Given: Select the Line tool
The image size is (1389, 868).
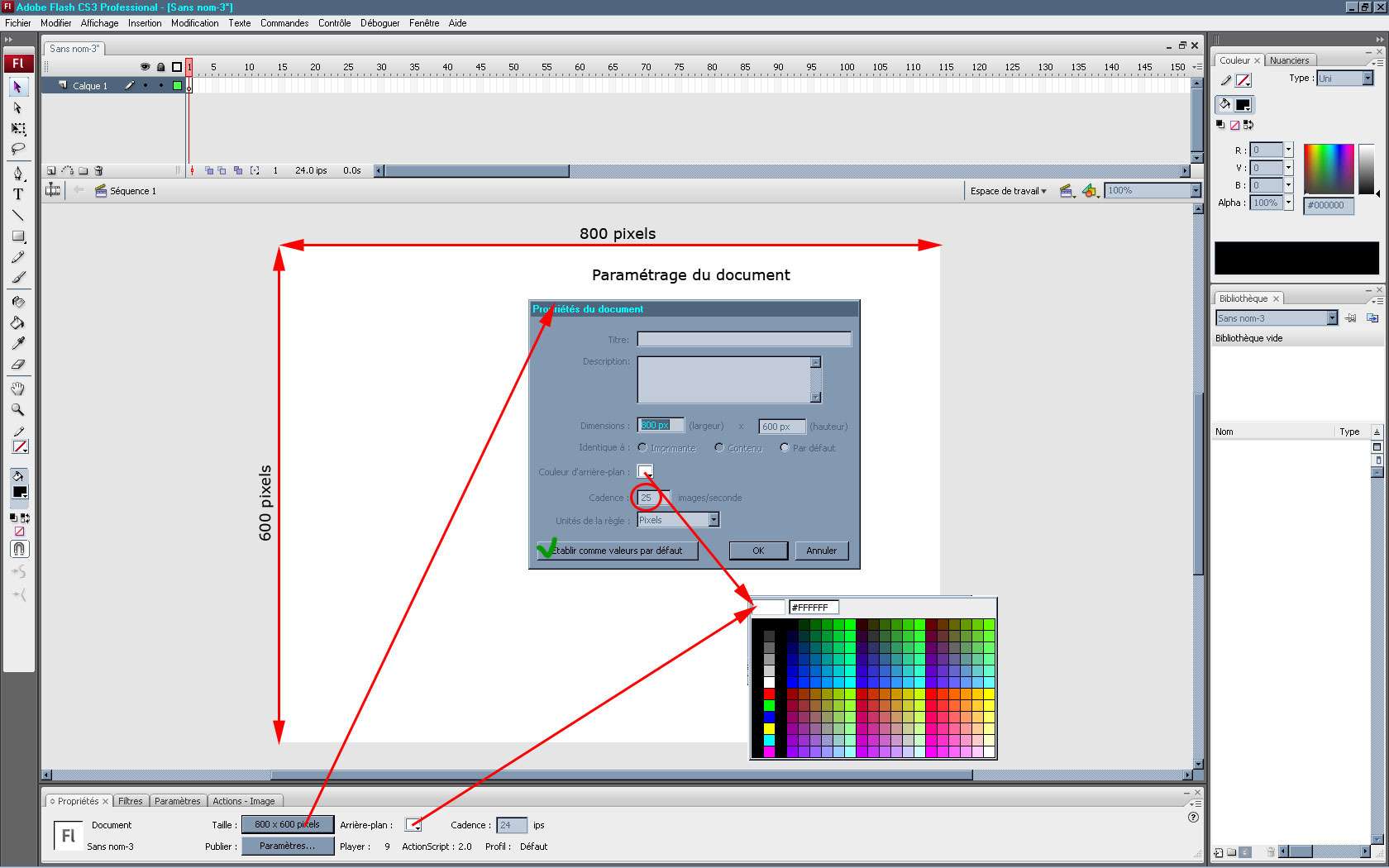Looking at the screenshot, I should pyautogui.click(x=18, y=215).
